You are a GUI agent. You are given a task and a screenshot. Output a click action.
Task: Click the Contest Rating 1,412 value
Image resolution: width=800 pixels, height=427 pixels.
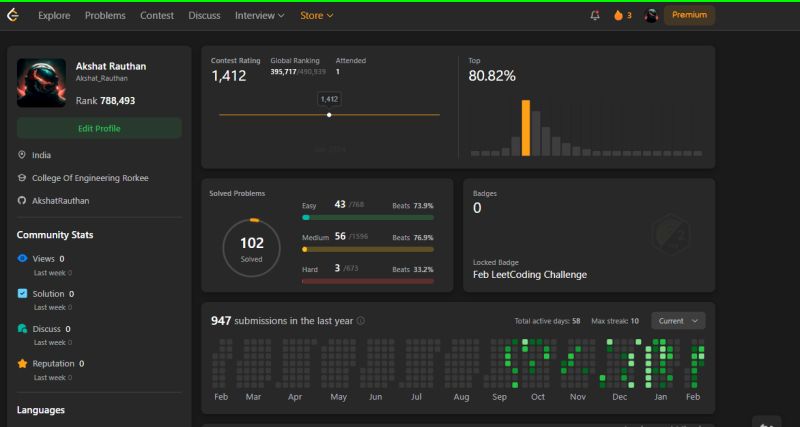point(229,76)
